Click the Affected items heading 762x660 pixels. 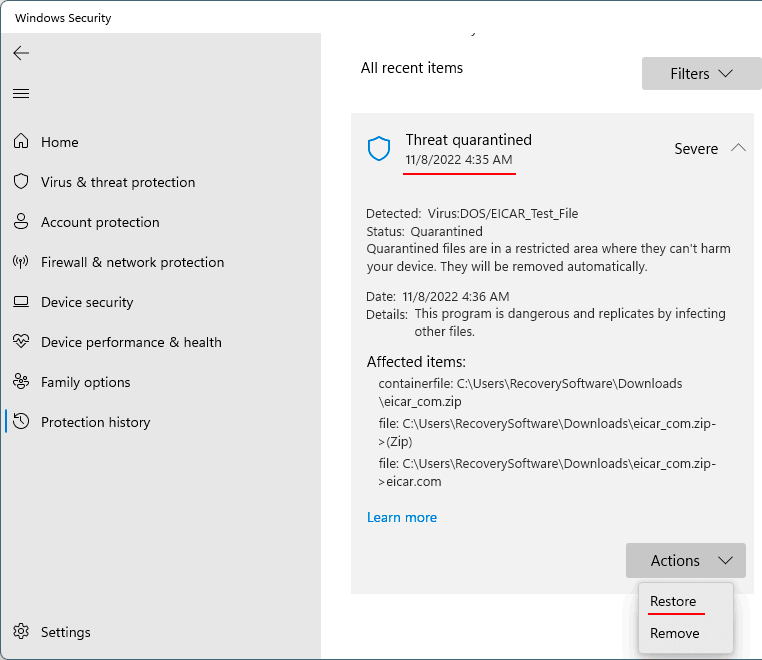point(416,362)
